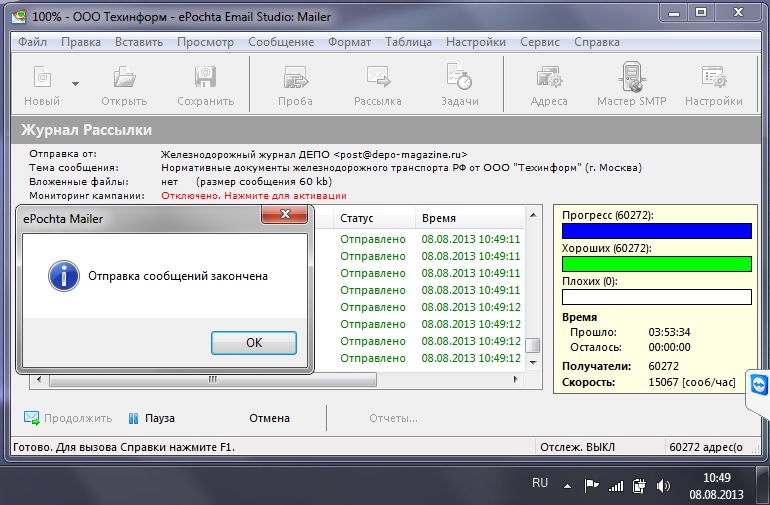Click the log scroll up arrow
This screenshot has height=505, width=770.
533,215
